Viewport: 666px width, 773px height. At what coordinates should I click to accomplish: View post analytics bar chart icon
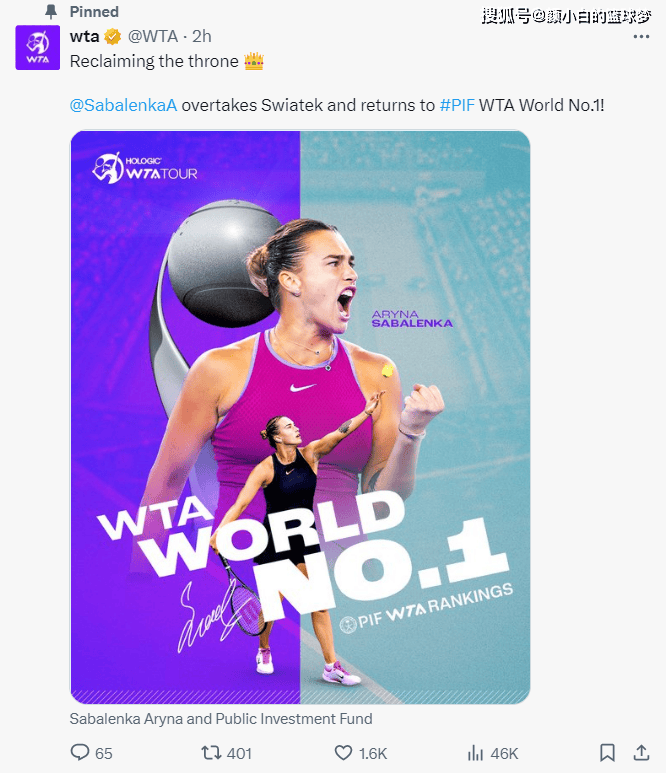point(475,753)
